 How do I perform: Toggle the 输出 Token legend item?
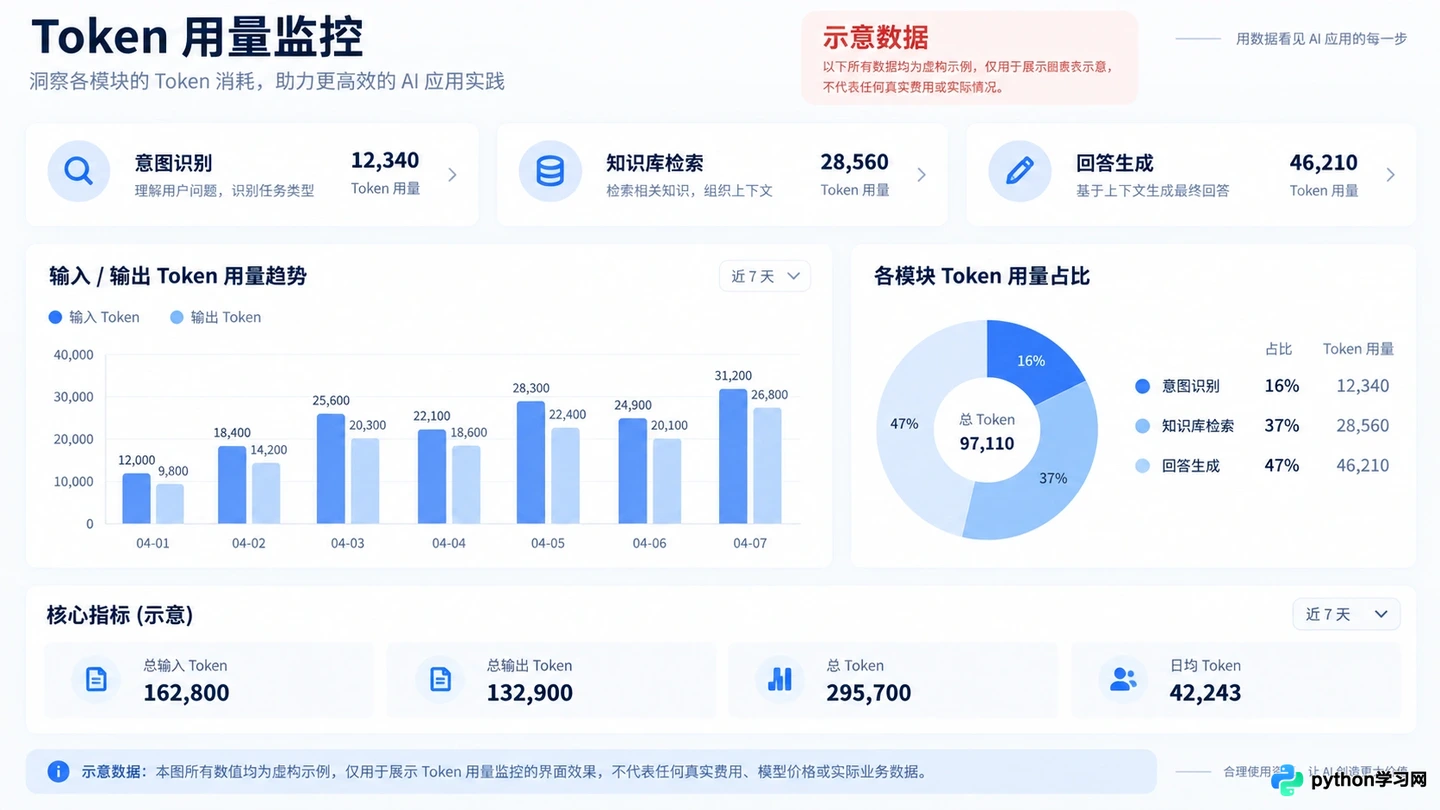tap(215, 317)
